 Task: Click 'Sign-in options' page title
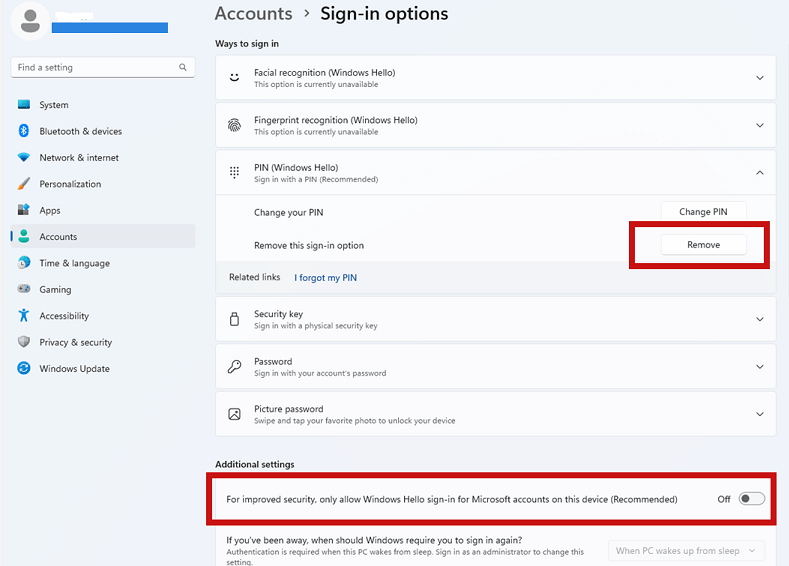pos(384,14)
